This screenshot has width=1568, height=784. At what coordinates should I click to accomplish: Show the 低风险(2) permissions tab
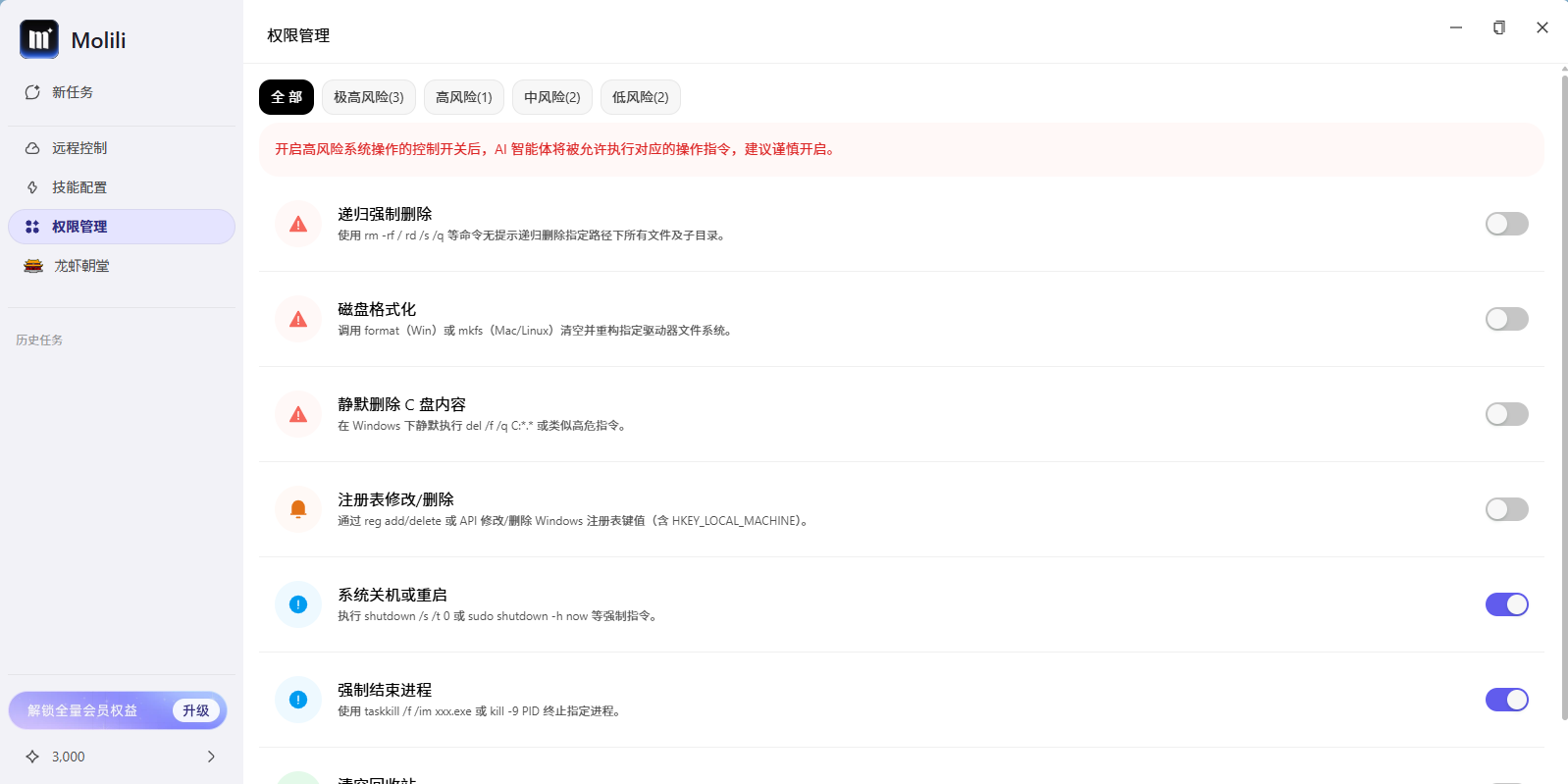click(640, 97)
